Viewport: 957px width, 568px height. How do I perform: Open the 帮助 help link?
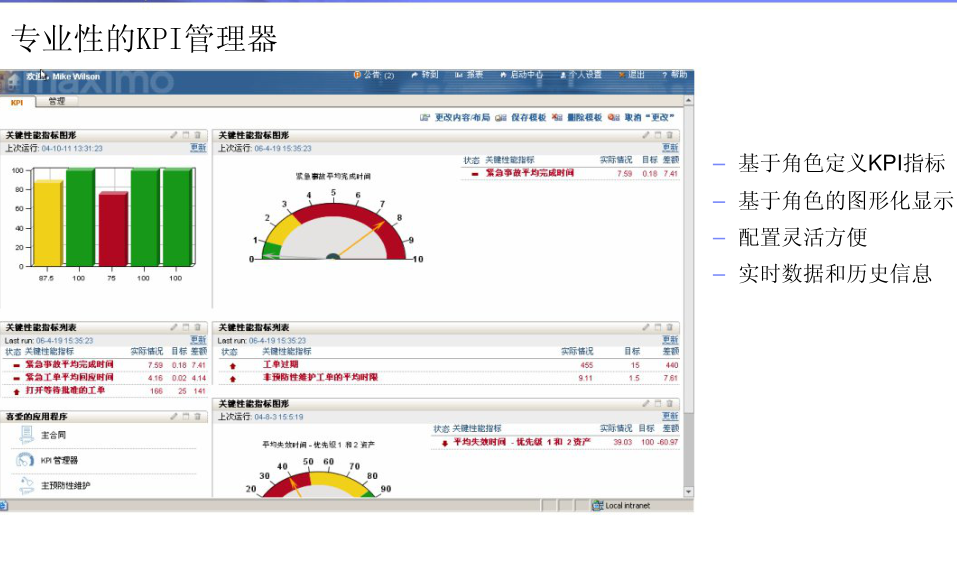tap(678, 75)
